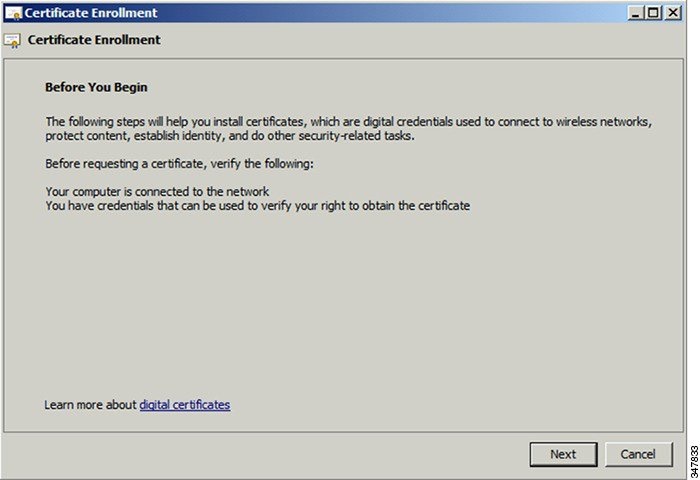Click the 'Learn more about' text
The width and height of the screenshot is (700, 480).
(x=90, y=405)
